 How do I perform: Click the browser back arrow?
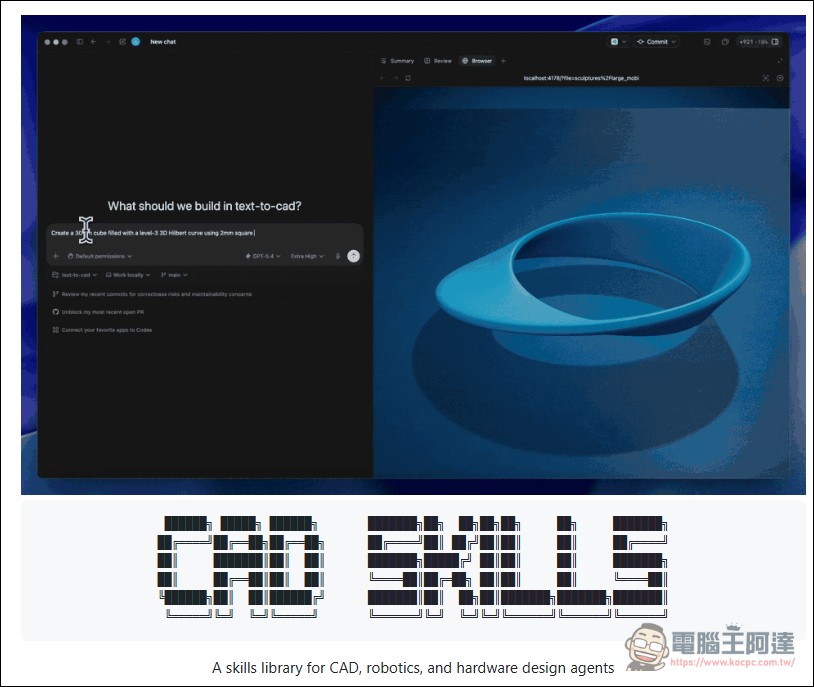tap(383, 78)
